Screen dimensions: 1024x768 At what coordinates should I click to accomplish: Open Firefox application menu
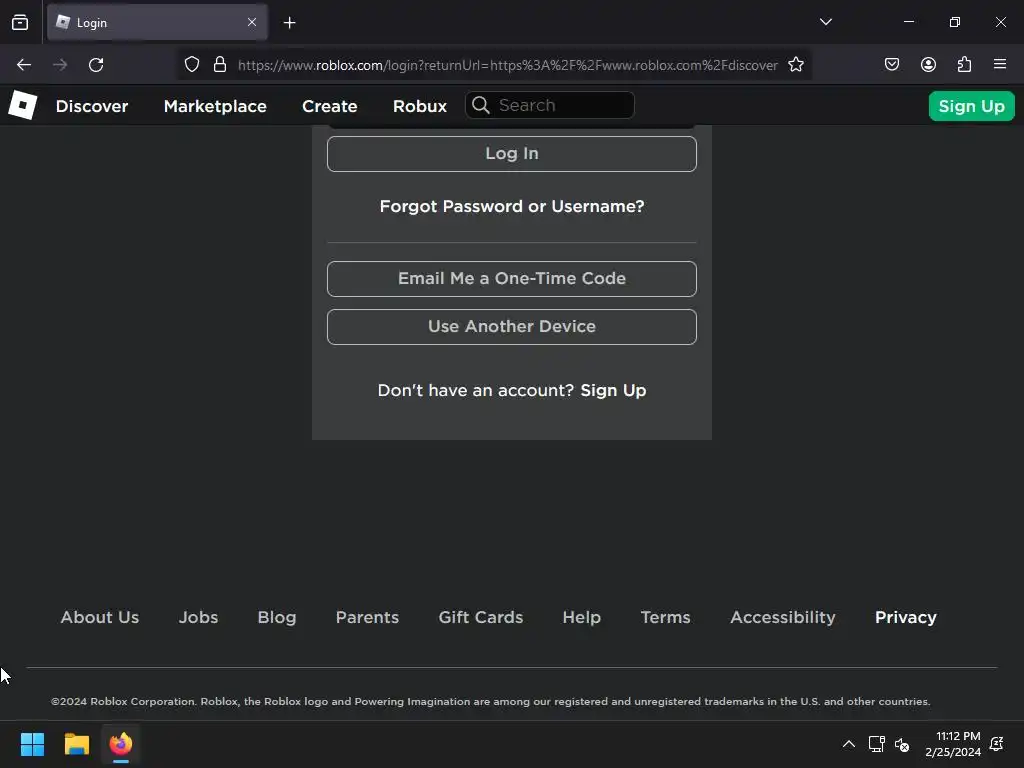tap(1000, 64)
